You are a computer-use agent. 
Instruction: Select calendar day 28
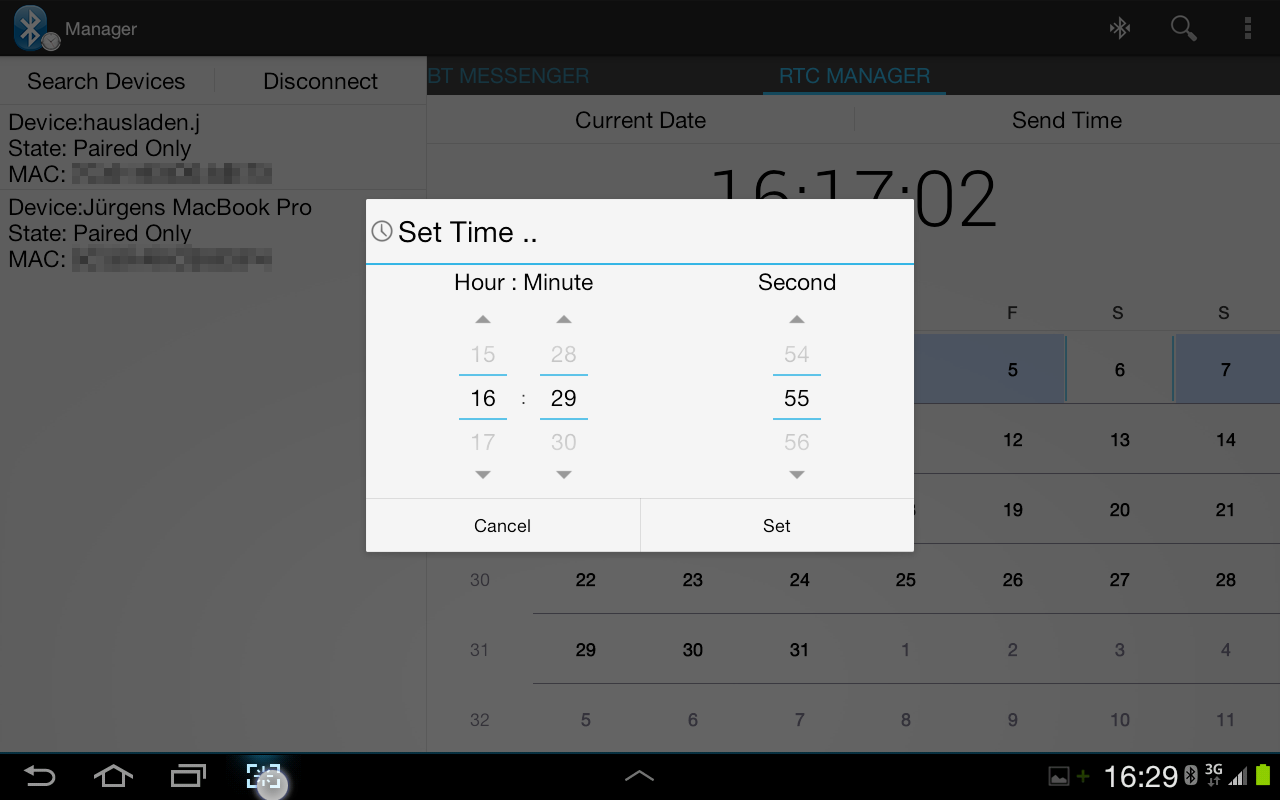pyautogui.click(x=1226, y=580)
